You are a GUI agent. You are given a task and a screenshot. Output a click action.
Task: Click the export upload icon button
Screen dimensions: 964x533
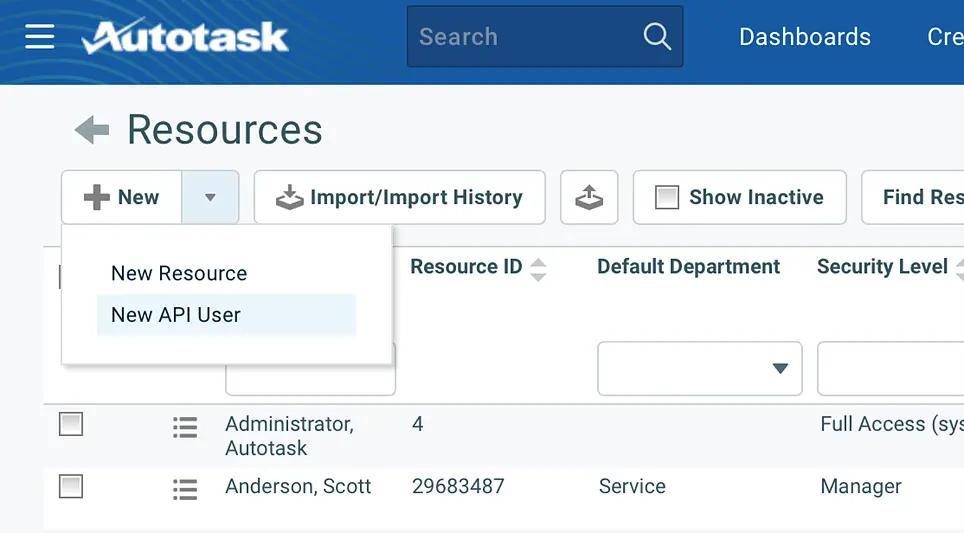pyautogui.click(x=589, y=197)
